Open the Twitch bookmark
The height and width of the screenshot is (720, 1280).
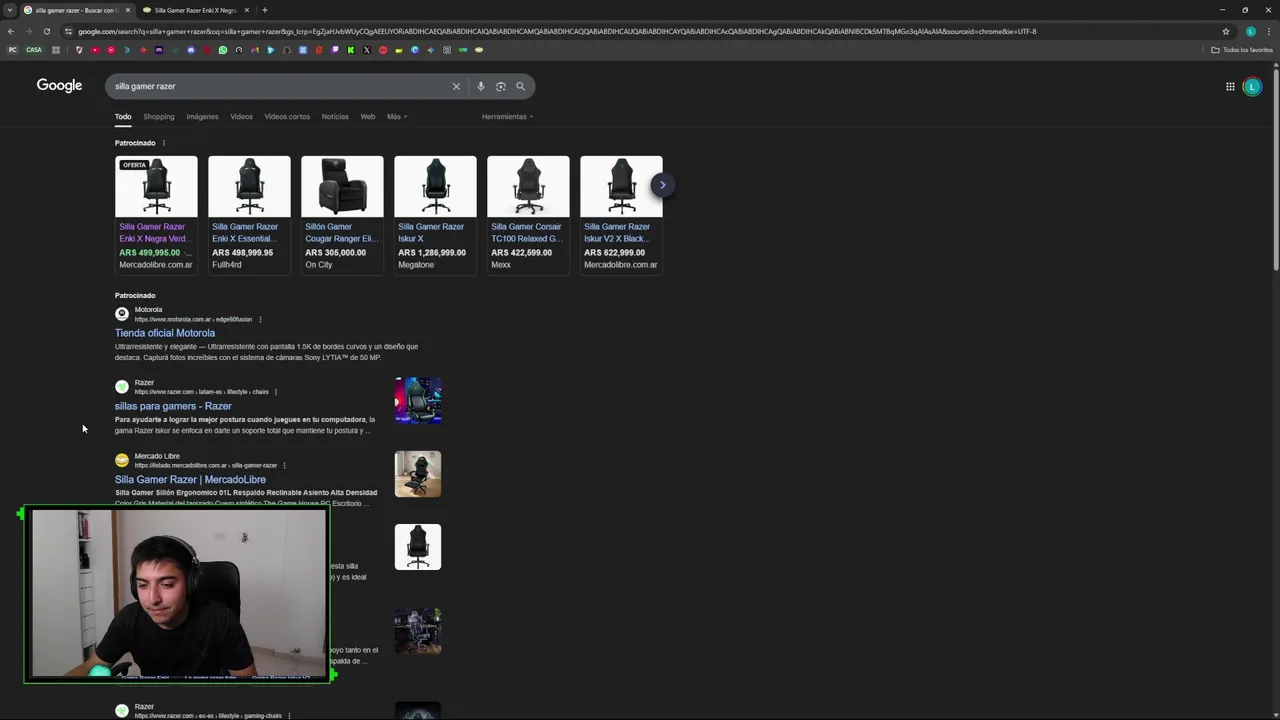[x=335, y=50]
